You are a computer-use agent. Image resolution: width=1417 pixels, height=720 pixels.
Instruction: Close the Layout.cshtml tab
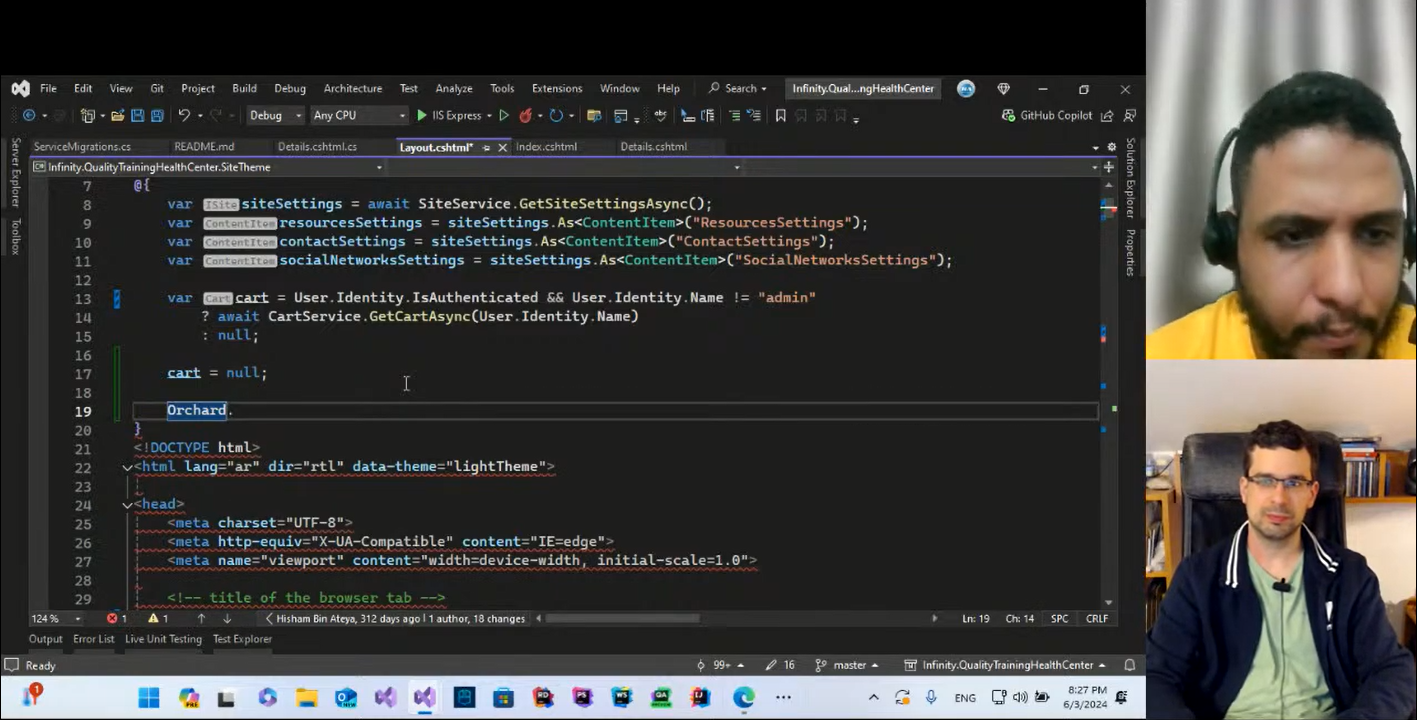pyautogui.click(x=502, y=147)
